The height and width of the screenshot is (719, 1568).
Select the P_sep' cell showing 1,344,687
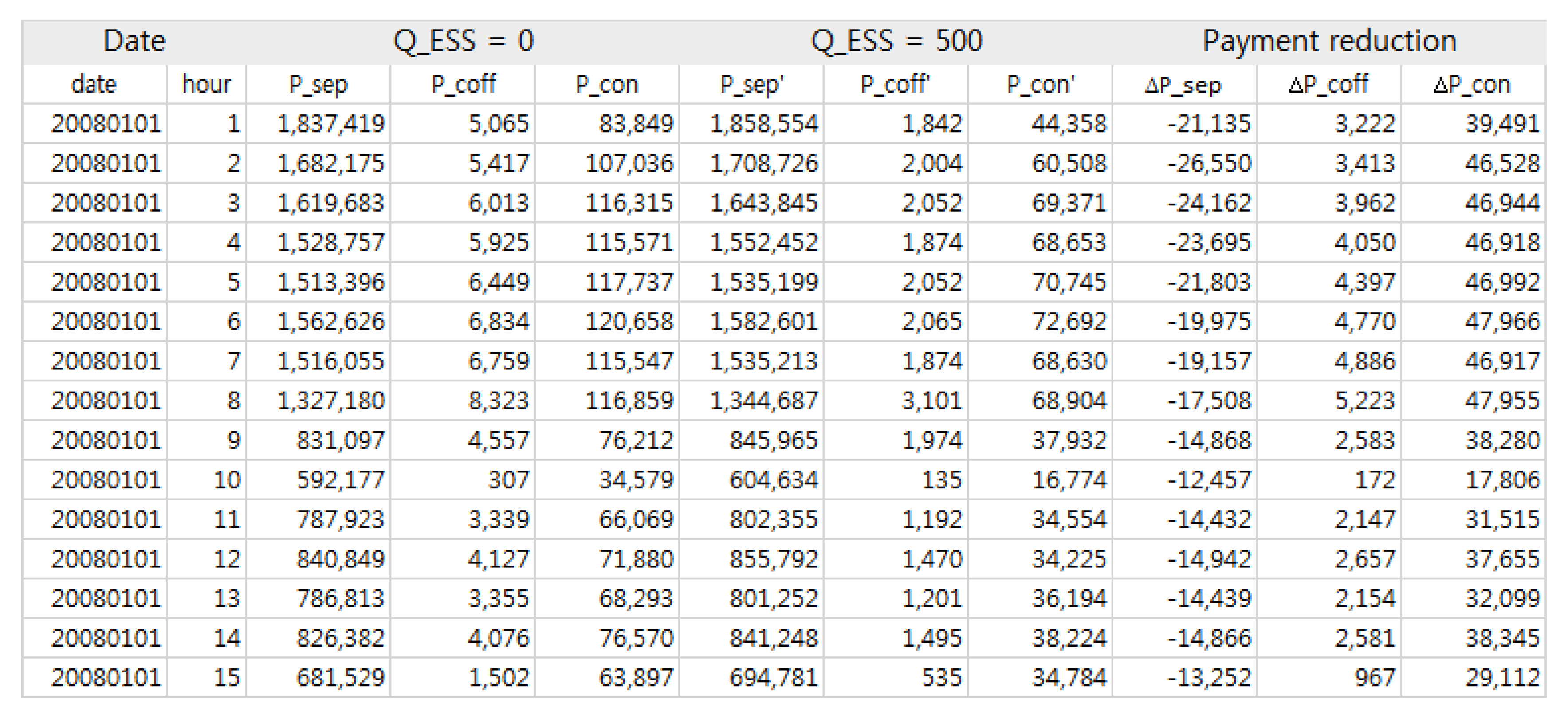pos(764,401)
